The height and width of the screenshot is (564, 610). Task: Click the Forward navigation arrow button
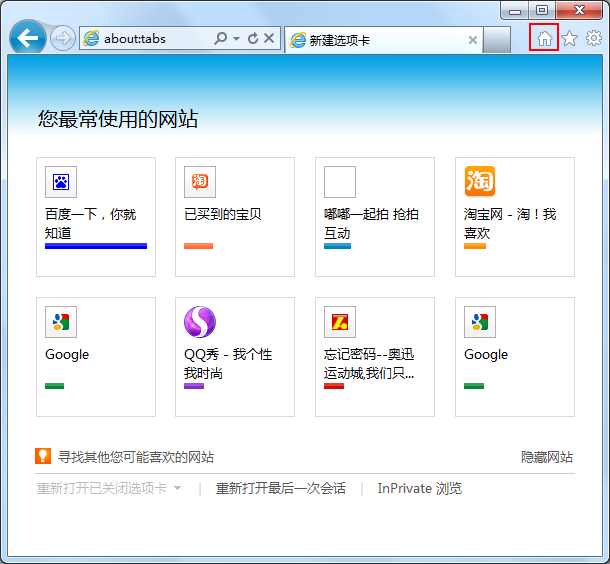coord(63,38)
